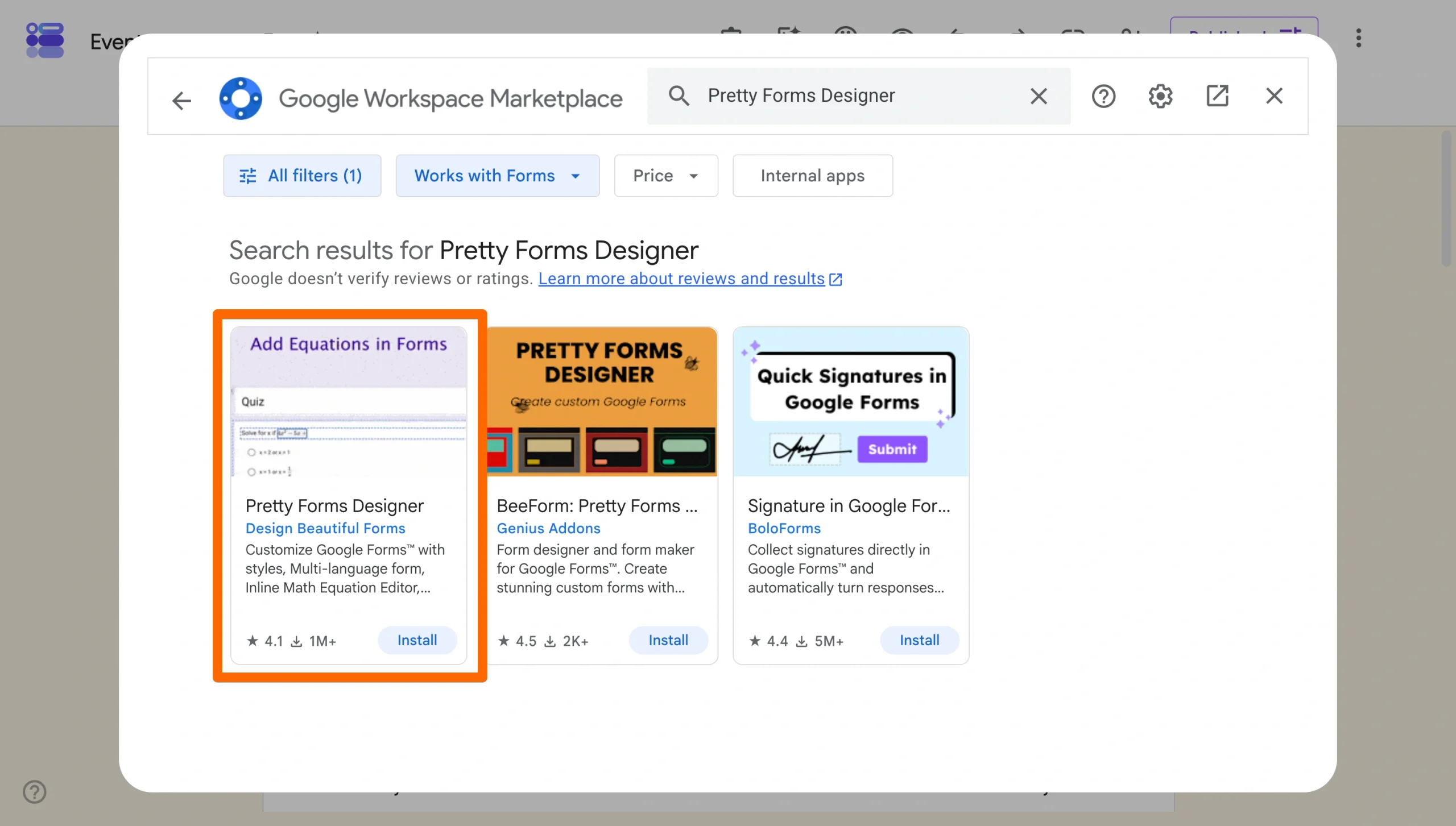Open Marketplace in a new window

click(1217, 96)
